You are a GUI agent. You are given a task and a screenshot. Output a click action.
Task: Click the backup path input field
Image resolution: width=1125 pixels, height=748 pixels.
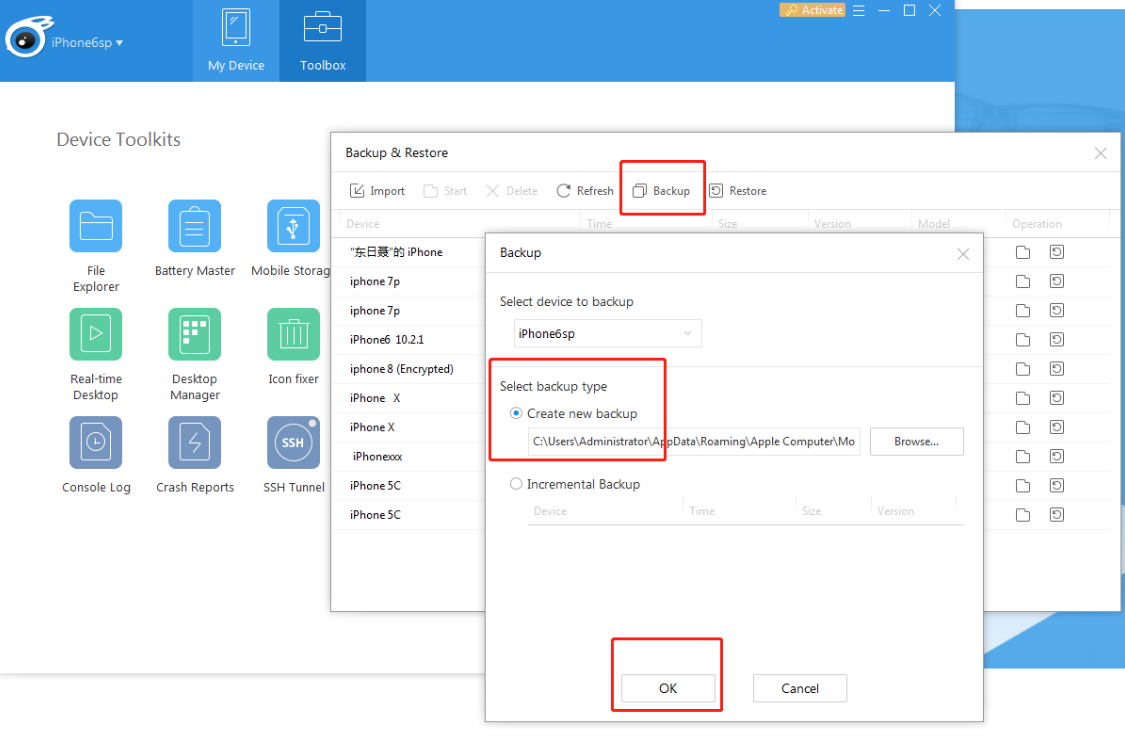694,442
